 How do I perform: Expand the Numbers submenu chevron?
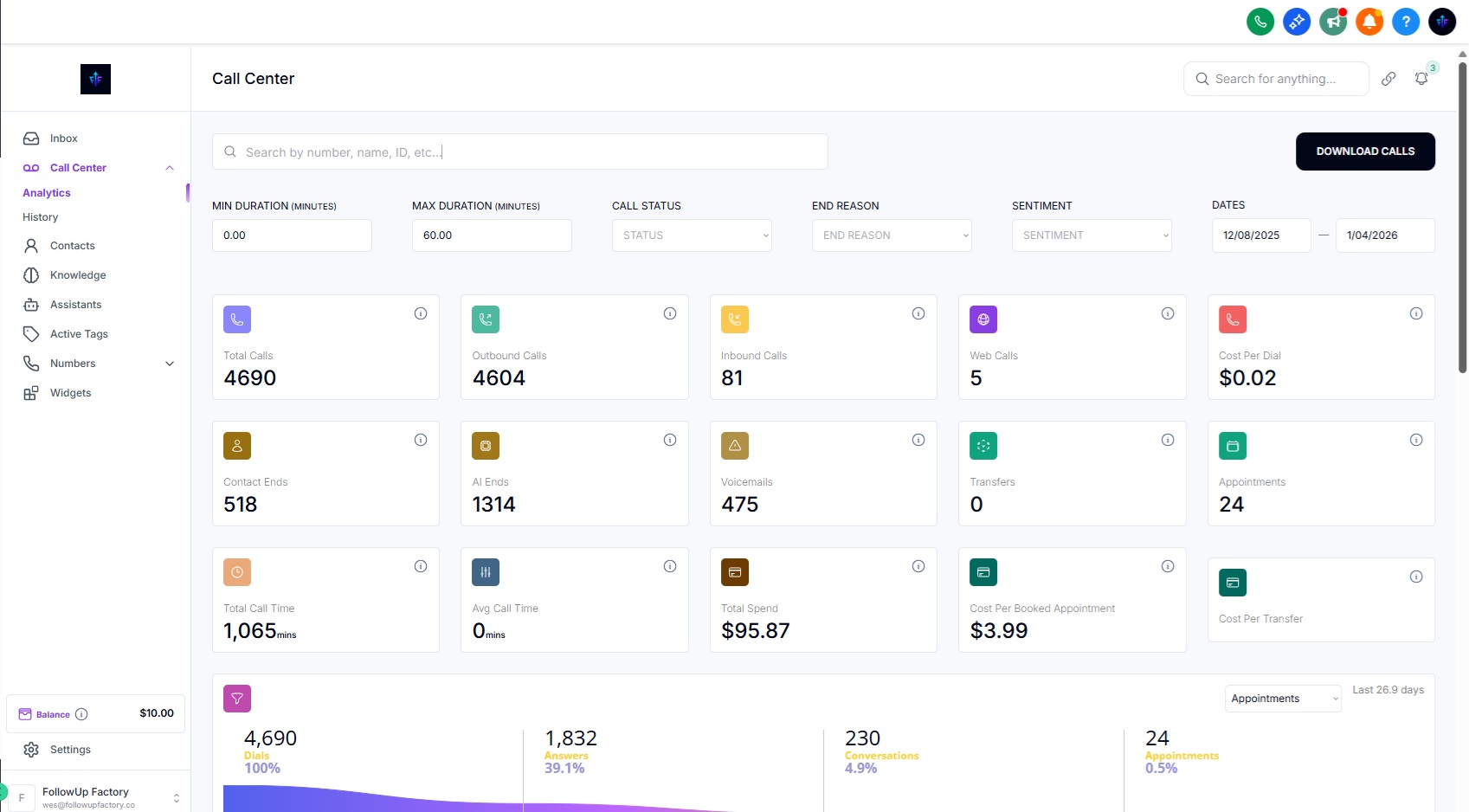(170, 364)
